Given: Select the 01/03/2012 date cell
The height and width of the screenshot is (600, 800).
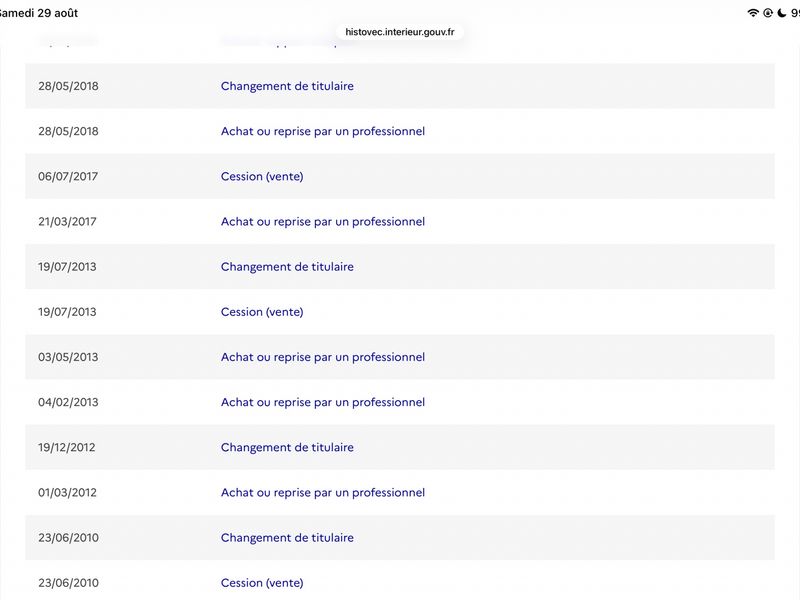Looking at the screenshot, I should (x=67, y=492).
